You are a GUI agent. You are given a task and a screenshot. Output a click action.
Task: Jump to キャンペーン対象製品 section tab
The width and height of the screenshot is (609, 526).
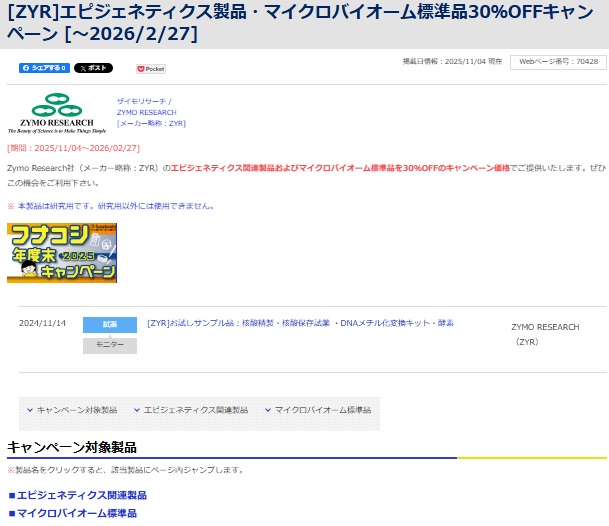pyautogui.click(x=76, y=410)
